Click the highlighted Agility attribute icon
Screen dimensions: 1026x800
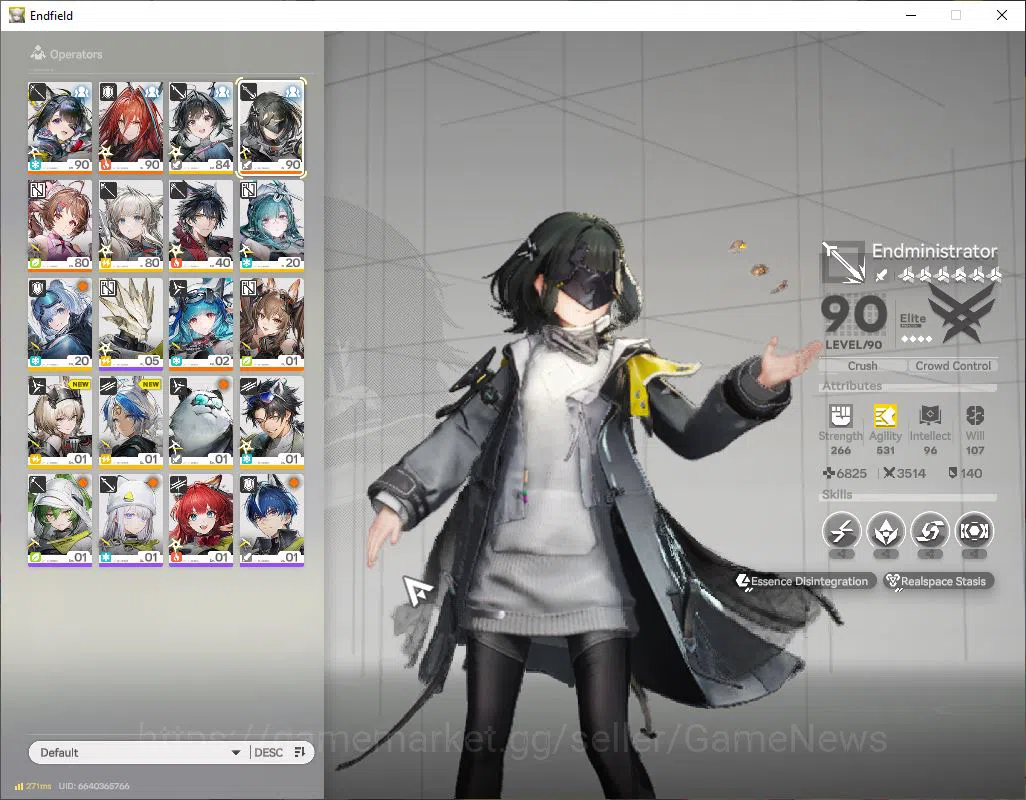pos(885,415)
